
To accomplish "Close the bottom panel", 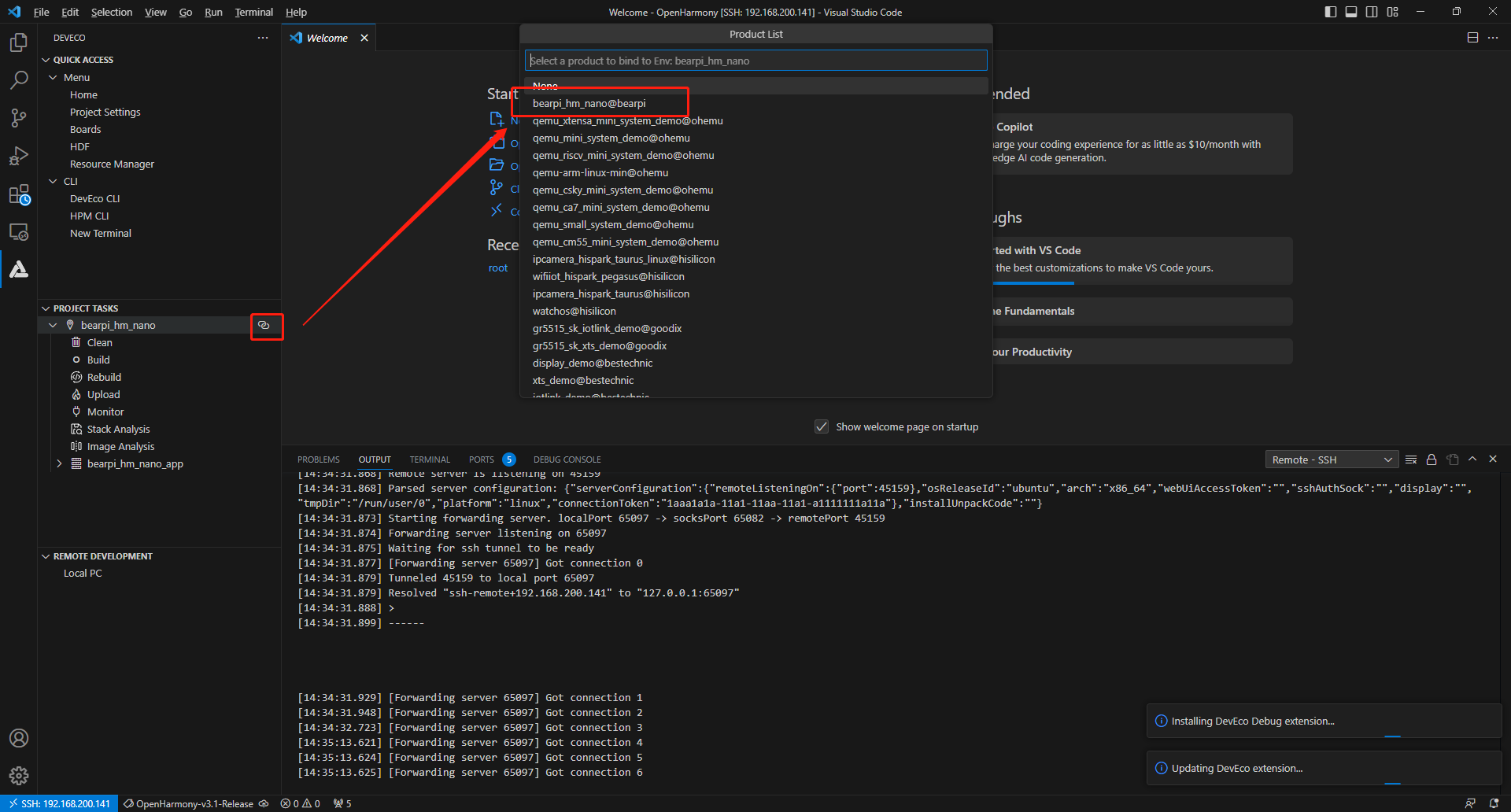I will click(x=1493, y=459).
